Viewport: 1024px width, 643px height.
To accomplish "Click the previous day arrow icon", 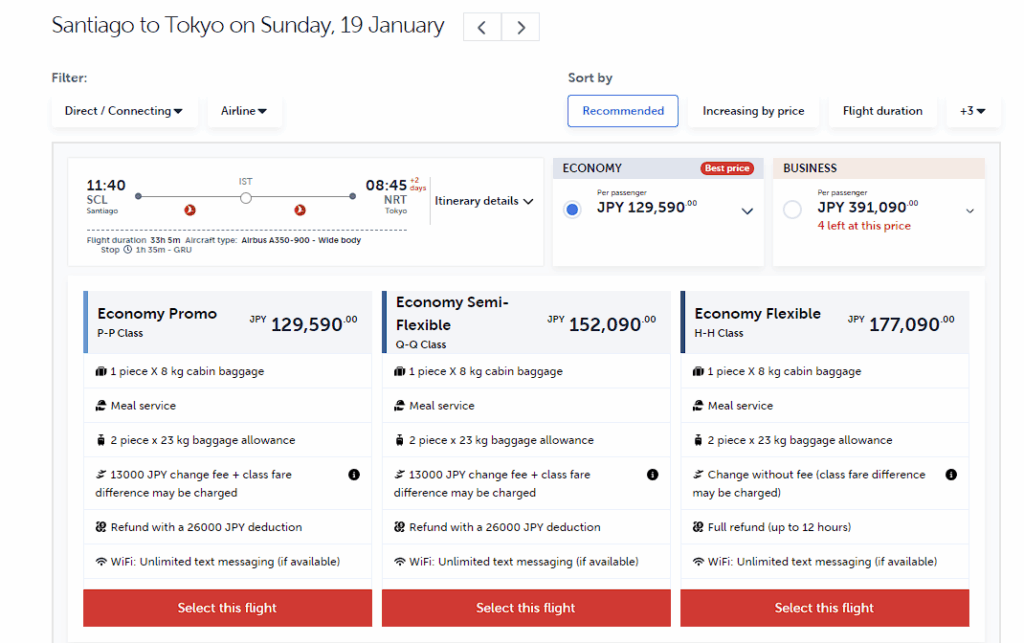I will (482, 27).
